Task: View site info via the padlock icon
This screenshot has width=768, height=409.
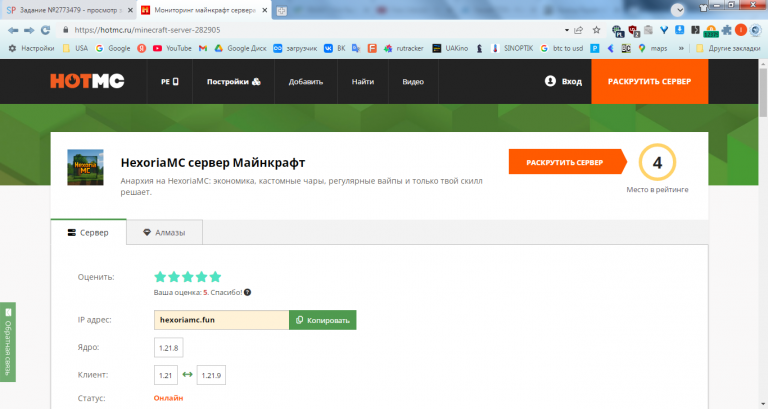Action: [65, 30]
